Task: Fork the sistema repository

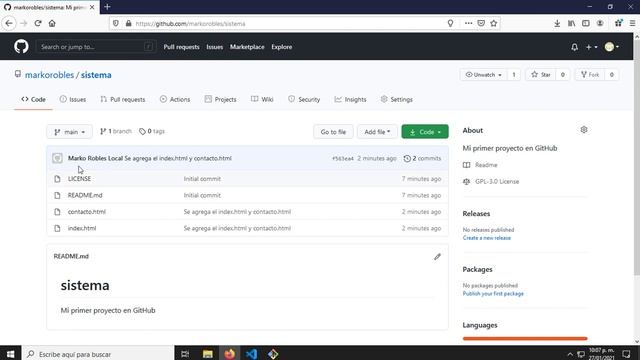Action: pyautogui.click(x=590, y=75)
